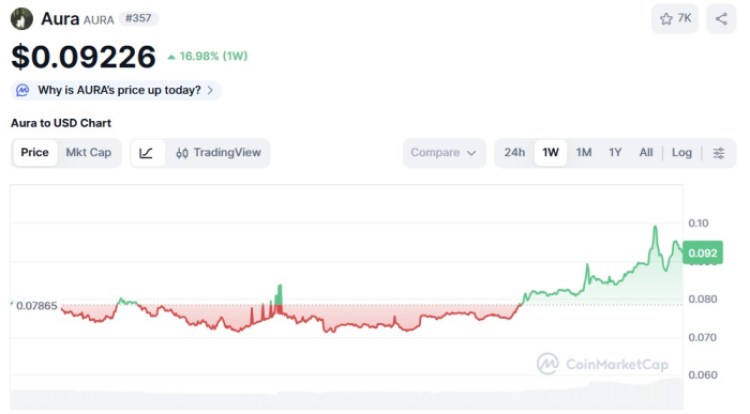Viewport: 750px width, 414px height.
Task: Click the 0.092 current price label
Action: pos(703,254)
